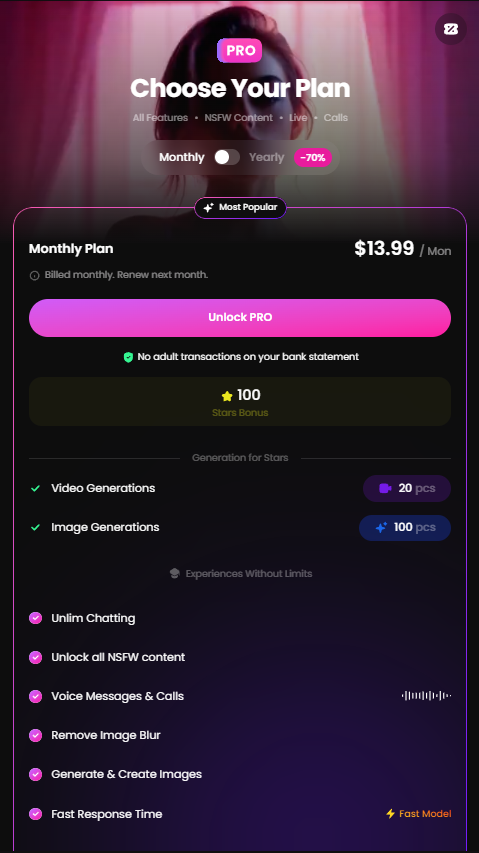The height and width of the screenshot is (853, 479).
Task: Select the Monthly billing option
Action: click(x=182, y=157)
